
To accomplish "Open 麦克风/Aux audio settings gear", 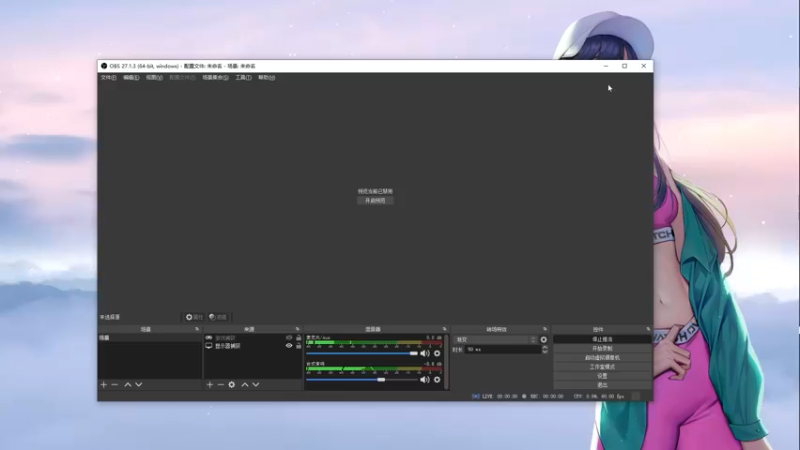I will coord(437,353).
